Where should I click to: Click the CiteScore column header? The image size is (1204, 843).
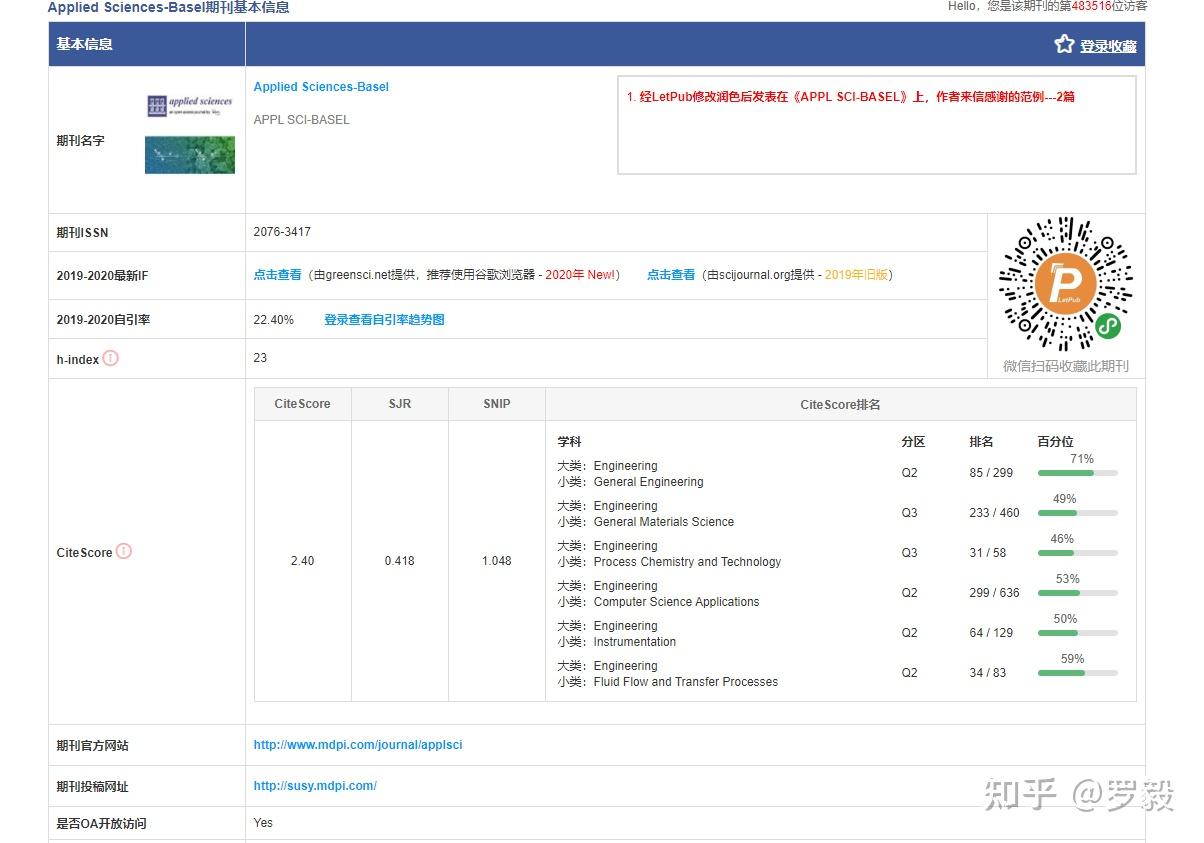coord(302,404)
